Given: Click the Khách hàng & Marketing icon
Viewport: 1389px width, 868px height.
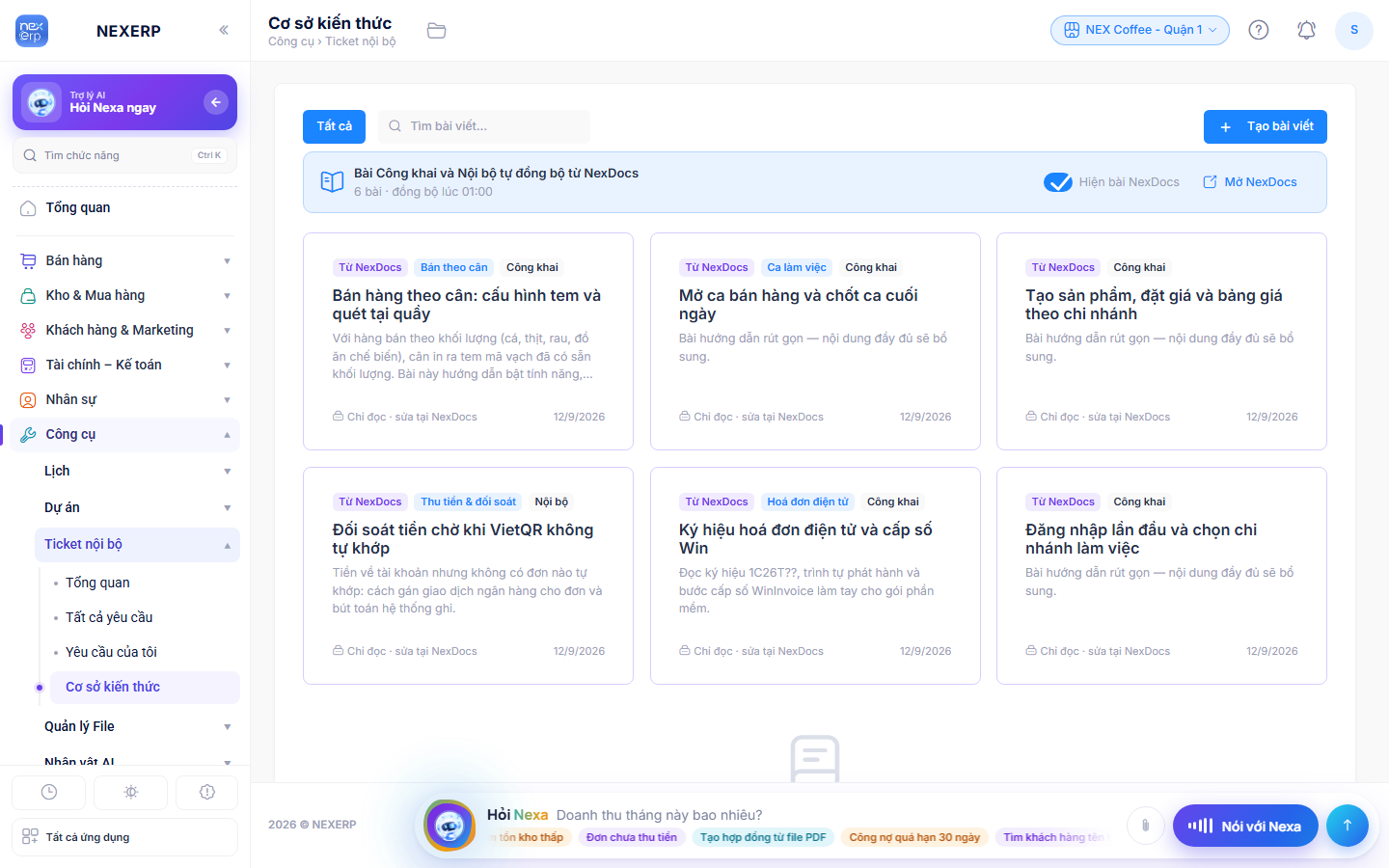Looking at the screenshot, I should click(28, 331).
